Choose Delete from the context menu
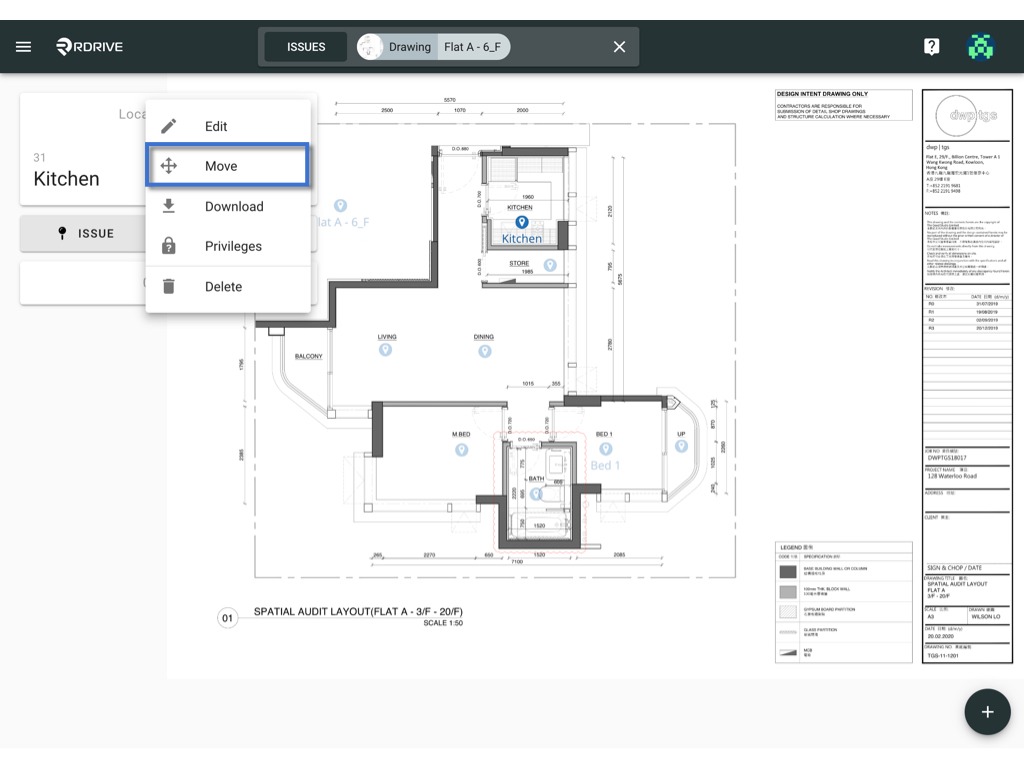Viewport: 1024px width, 768px height. click(x=228, y=287)
